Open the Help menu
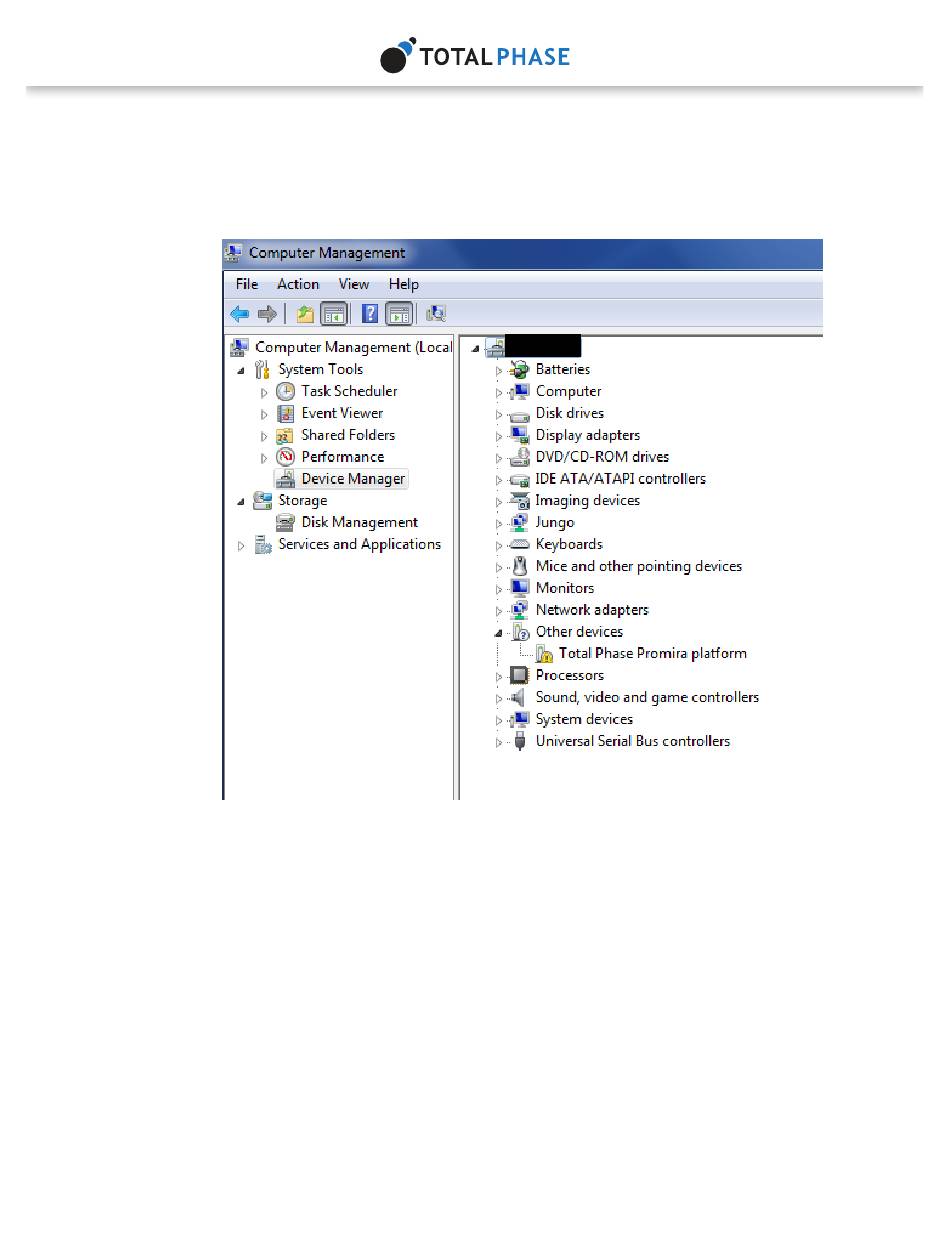The height and width of the screenshot is (1241, 950). tap(404, 284)
